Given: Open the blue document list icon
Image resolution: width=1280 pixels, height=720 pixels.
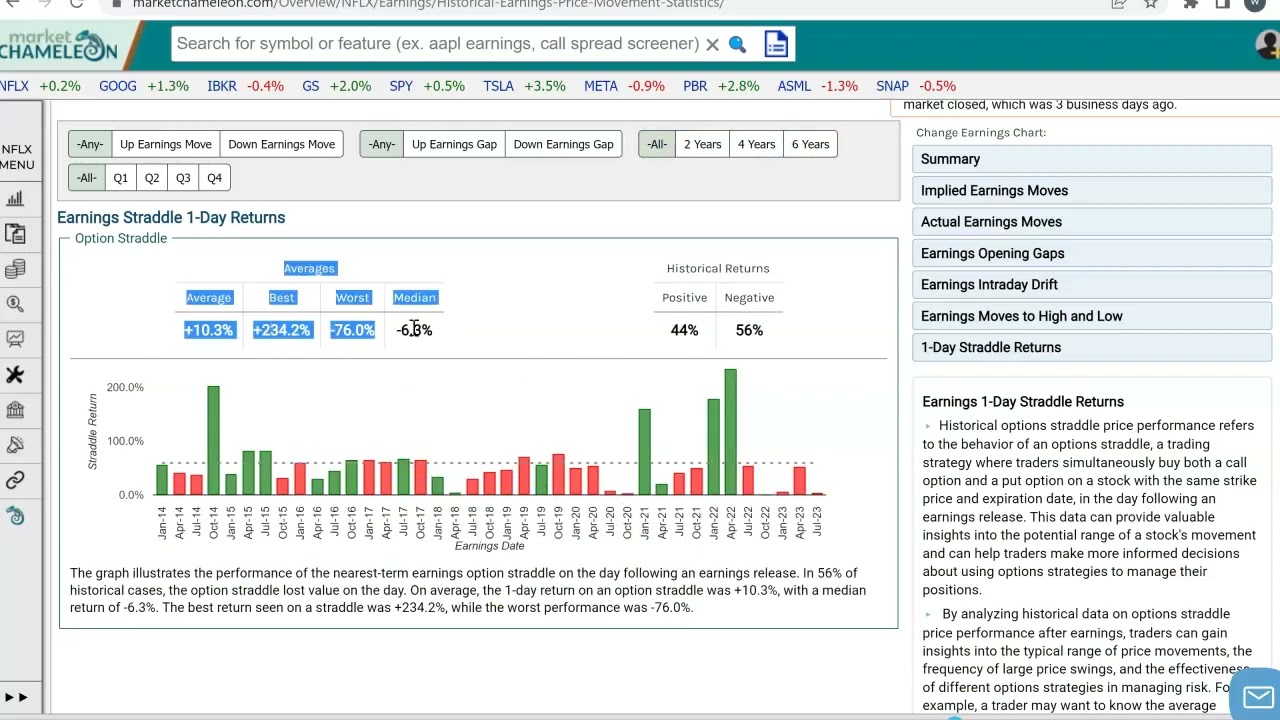Looking at the screenshot, I should tap(776, 44).
